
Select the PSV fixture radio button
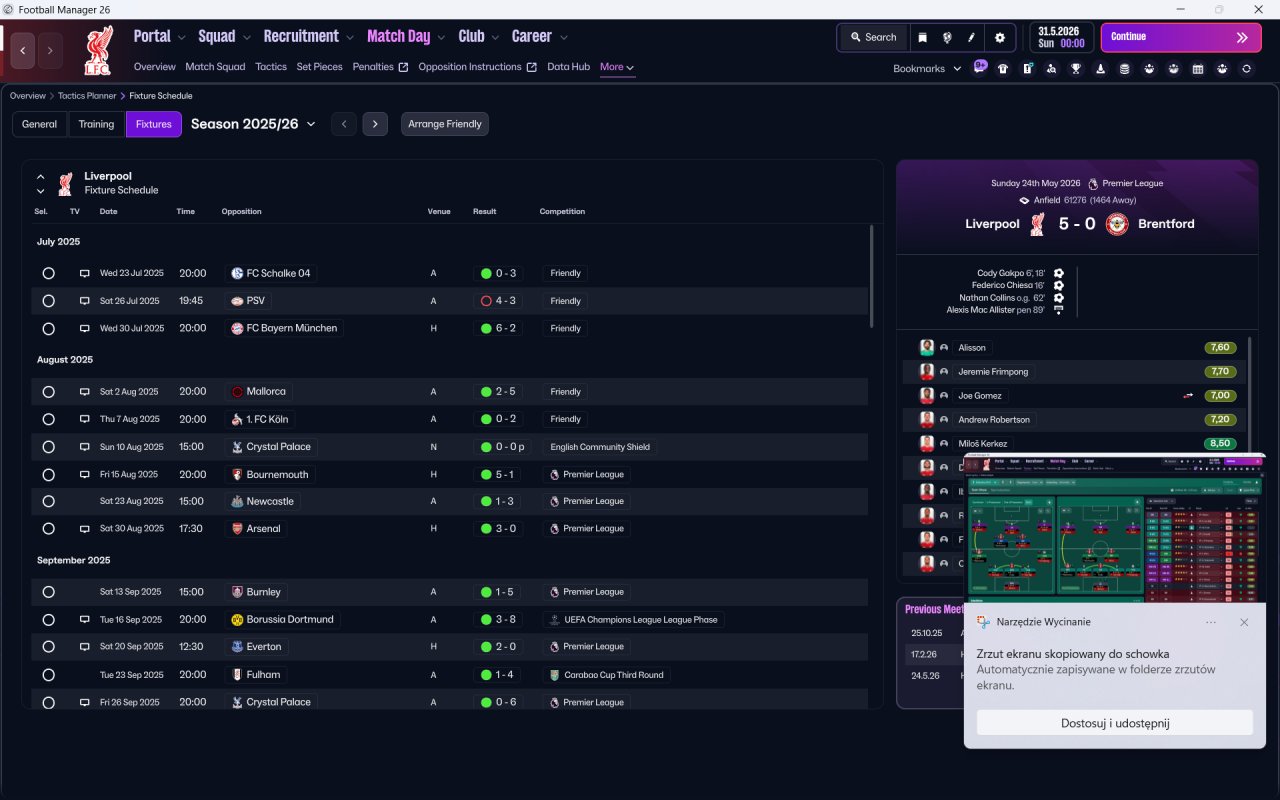[48, 301]
